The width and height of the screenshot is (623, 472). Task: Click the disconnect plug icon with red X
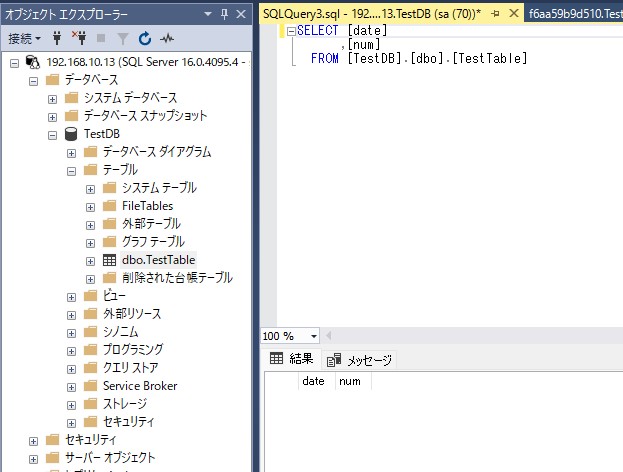(79, 38)
